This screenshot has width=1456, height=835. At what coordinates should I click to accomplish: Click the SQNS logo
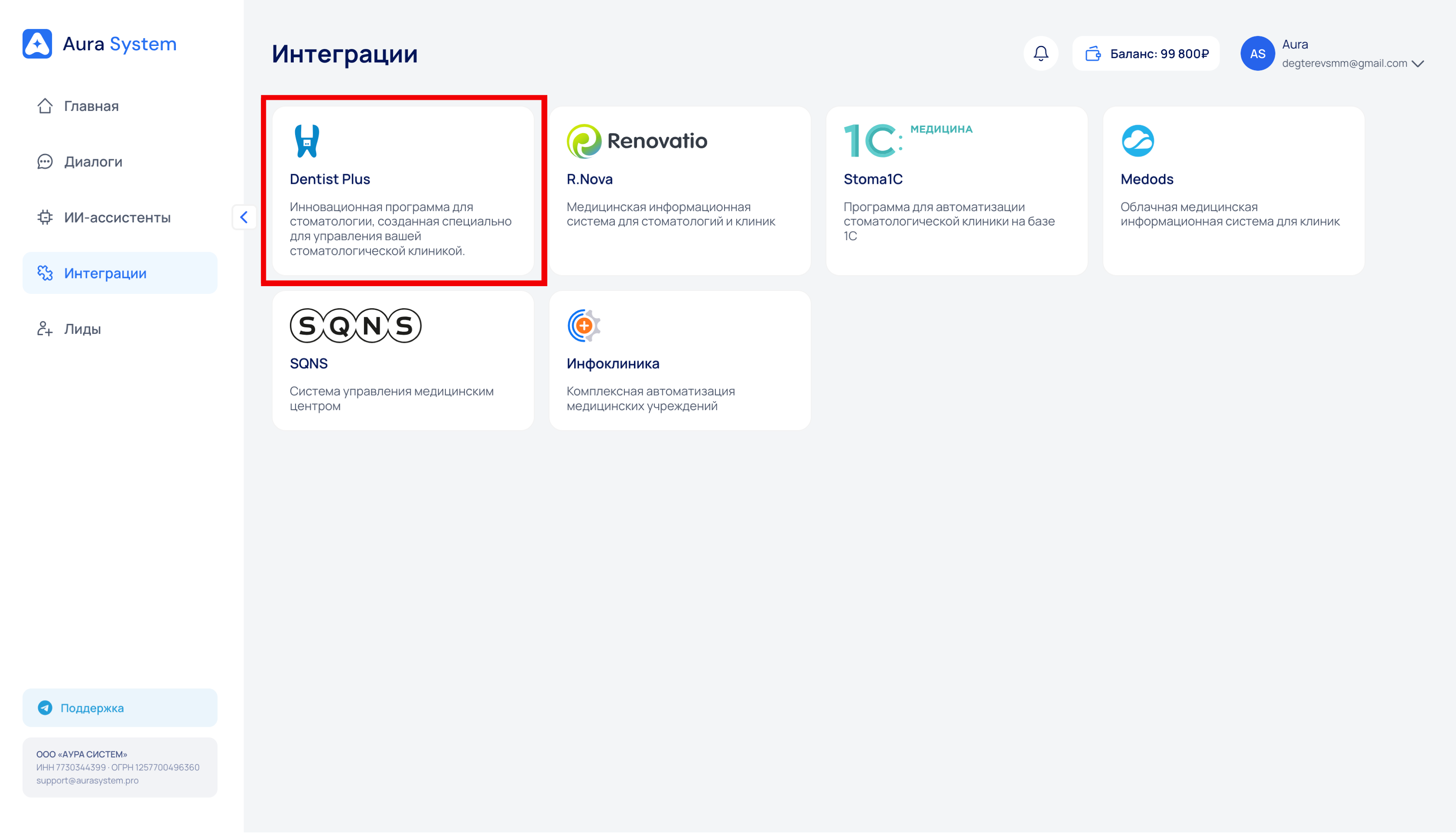[x=355, y=326]
